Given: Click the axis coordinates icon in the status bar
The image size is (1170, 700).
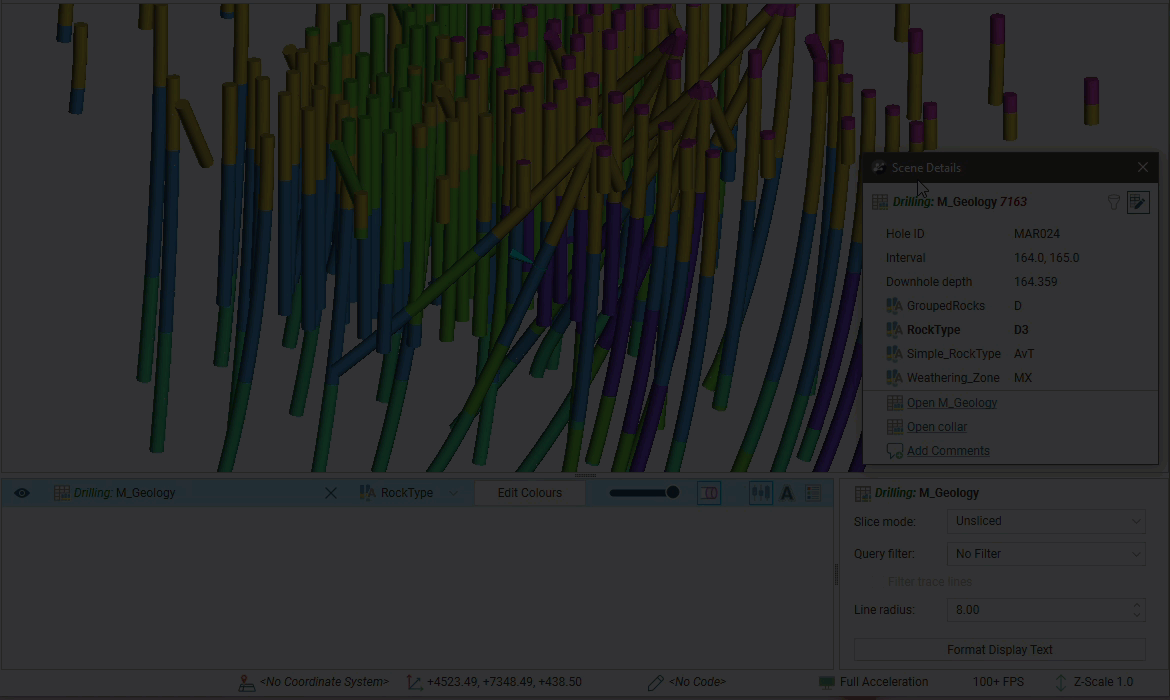Looking at the screenshot, I should [x=414, y=682].
